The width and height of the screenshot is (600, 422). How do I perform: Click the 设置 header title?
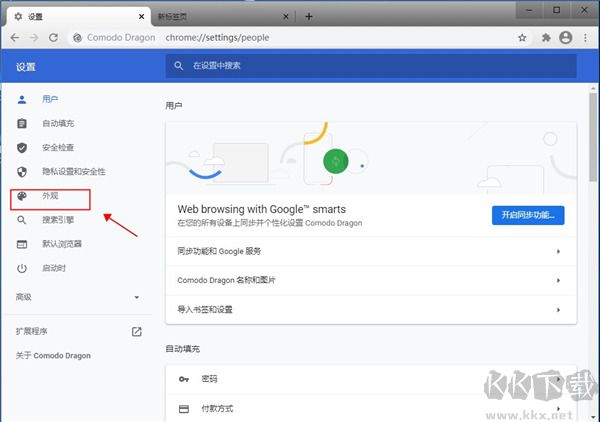[x=26, y=67]
